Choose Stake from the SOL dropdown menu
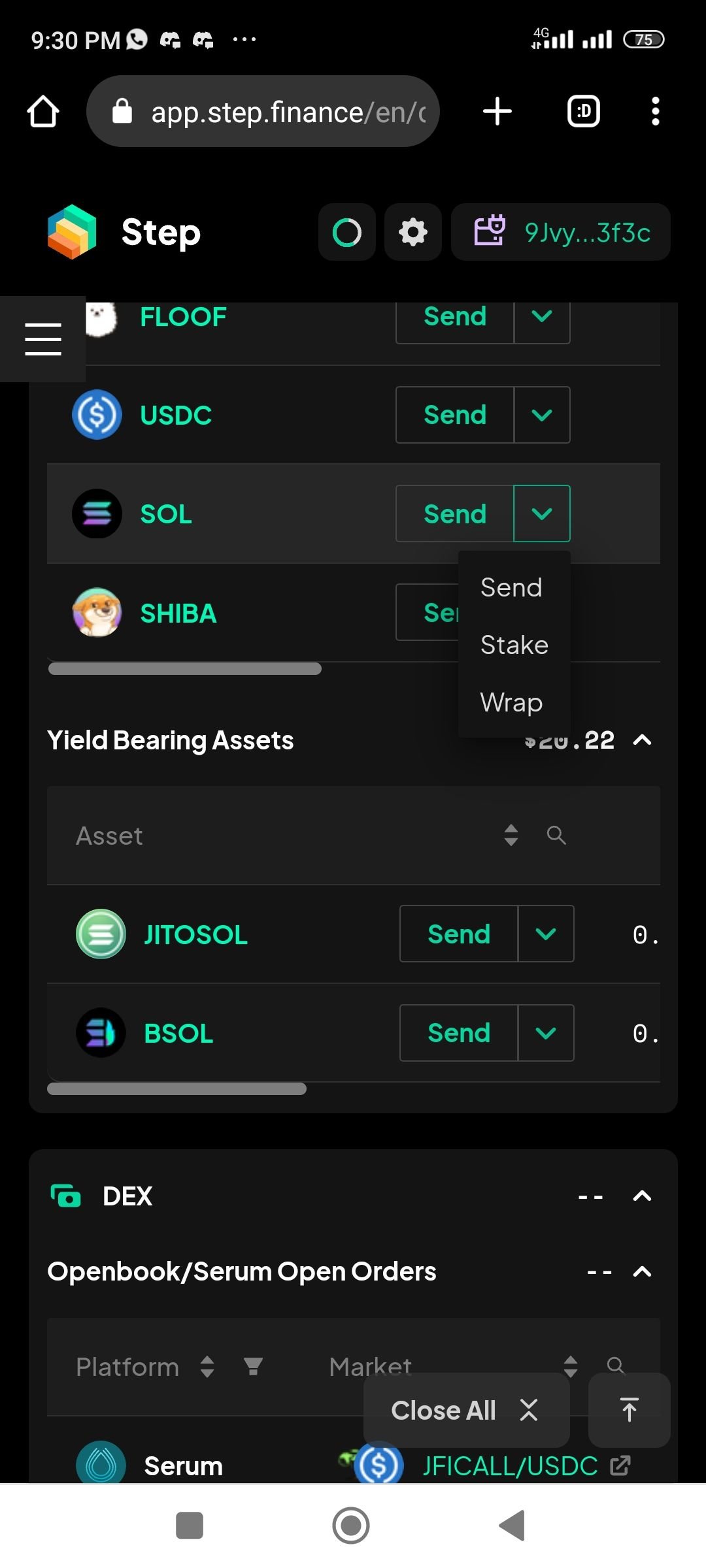 514,645
